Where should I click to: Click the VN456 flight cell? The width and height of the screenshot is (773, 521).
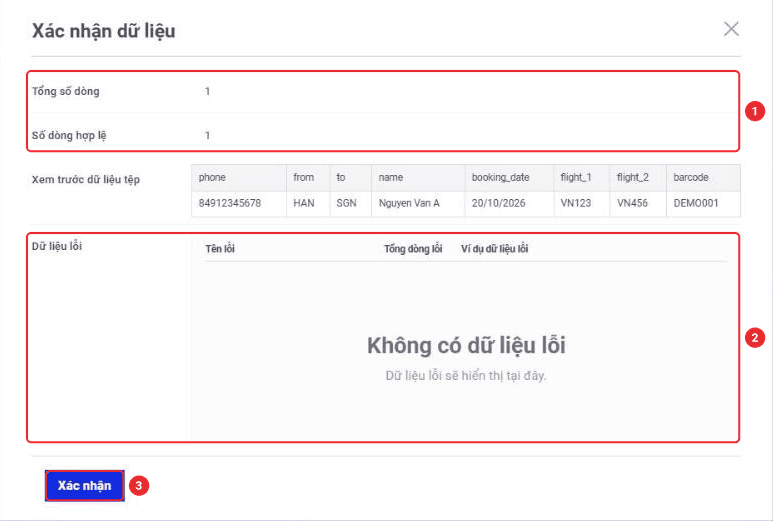tap(638, 204)
